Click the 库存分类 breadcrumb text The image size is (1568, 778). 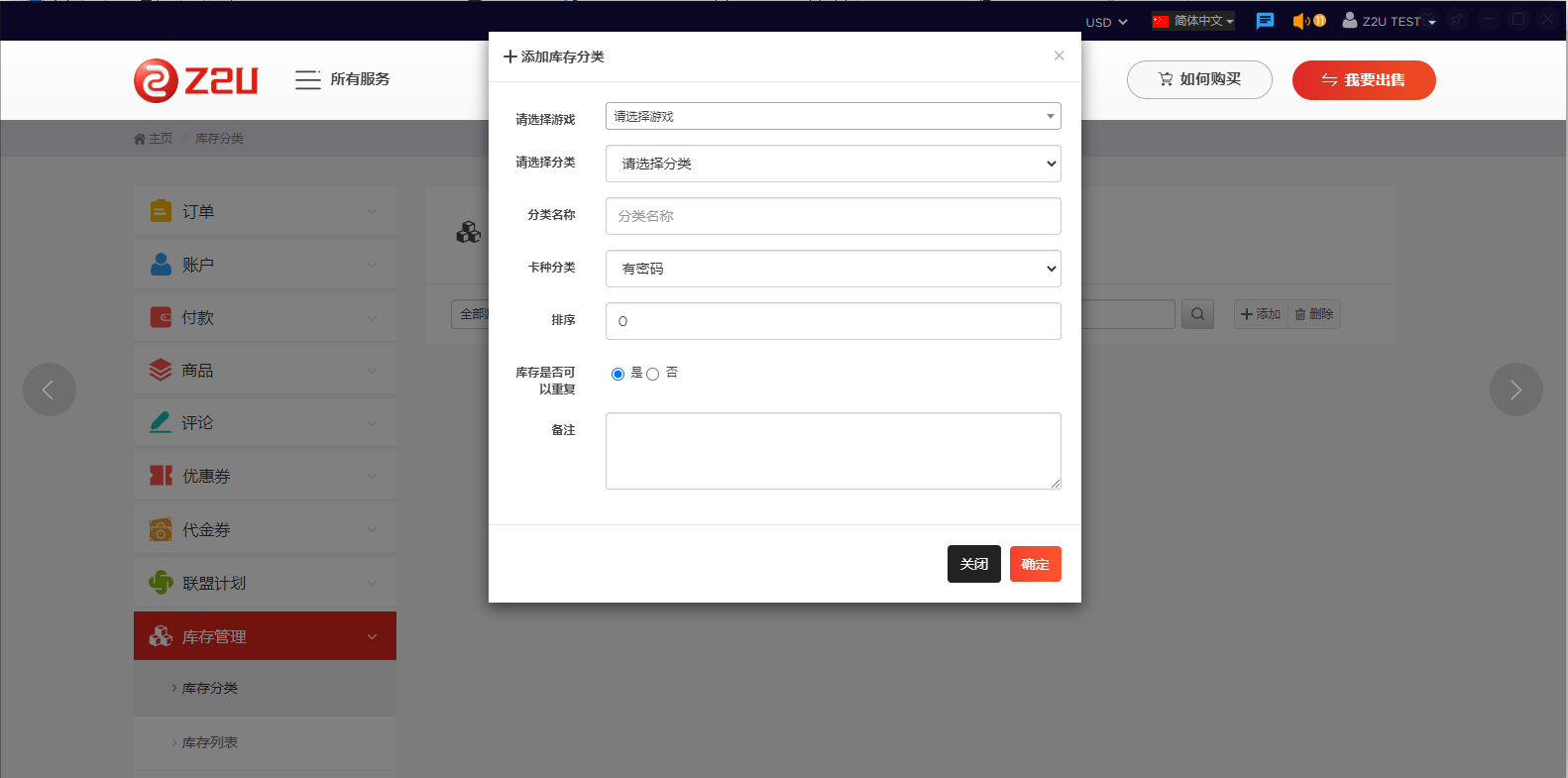pyautogui.click(x=219, y=139)
